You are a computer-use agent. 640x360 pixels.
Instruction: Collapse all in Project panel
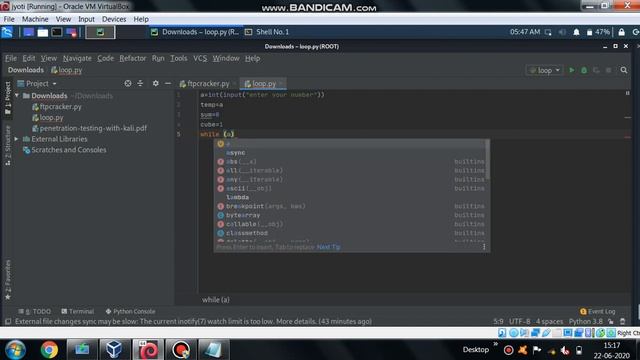coord(140,83)
